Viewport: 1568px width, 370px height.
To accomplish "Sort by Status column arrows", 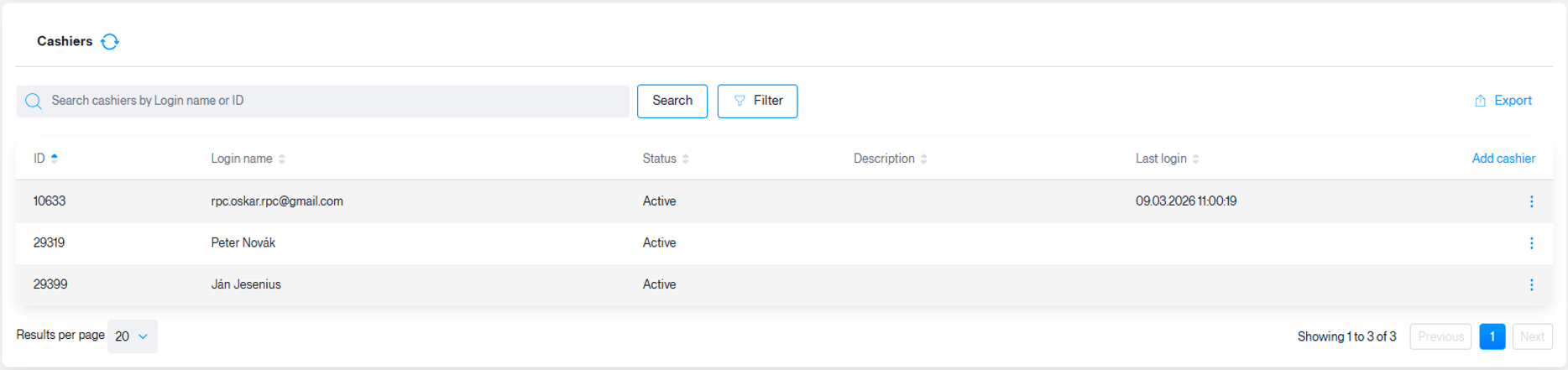I will pyautogui.click(x=686, y=159).
